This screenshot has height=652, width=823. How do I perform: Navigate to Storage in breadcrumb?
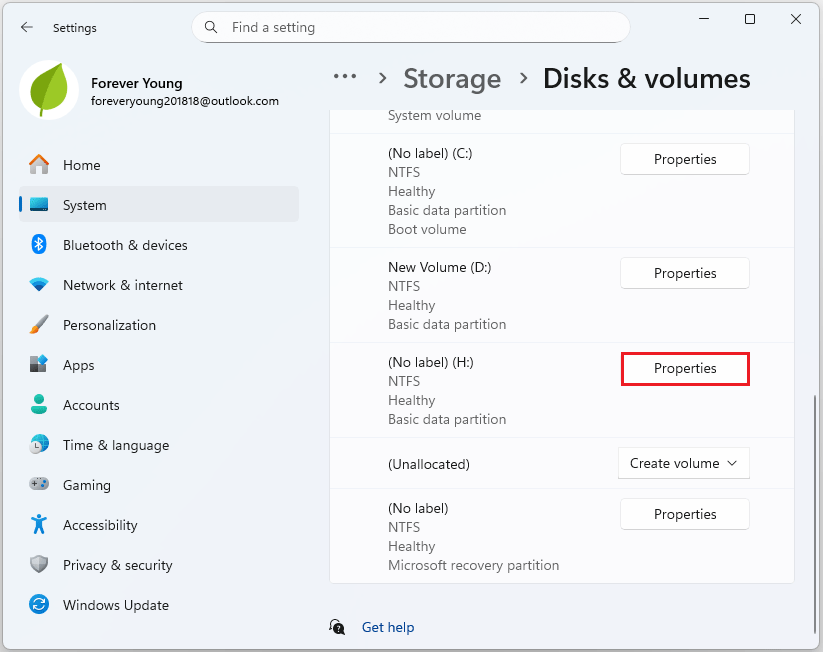pyautogui.click(x=452, y=78)
